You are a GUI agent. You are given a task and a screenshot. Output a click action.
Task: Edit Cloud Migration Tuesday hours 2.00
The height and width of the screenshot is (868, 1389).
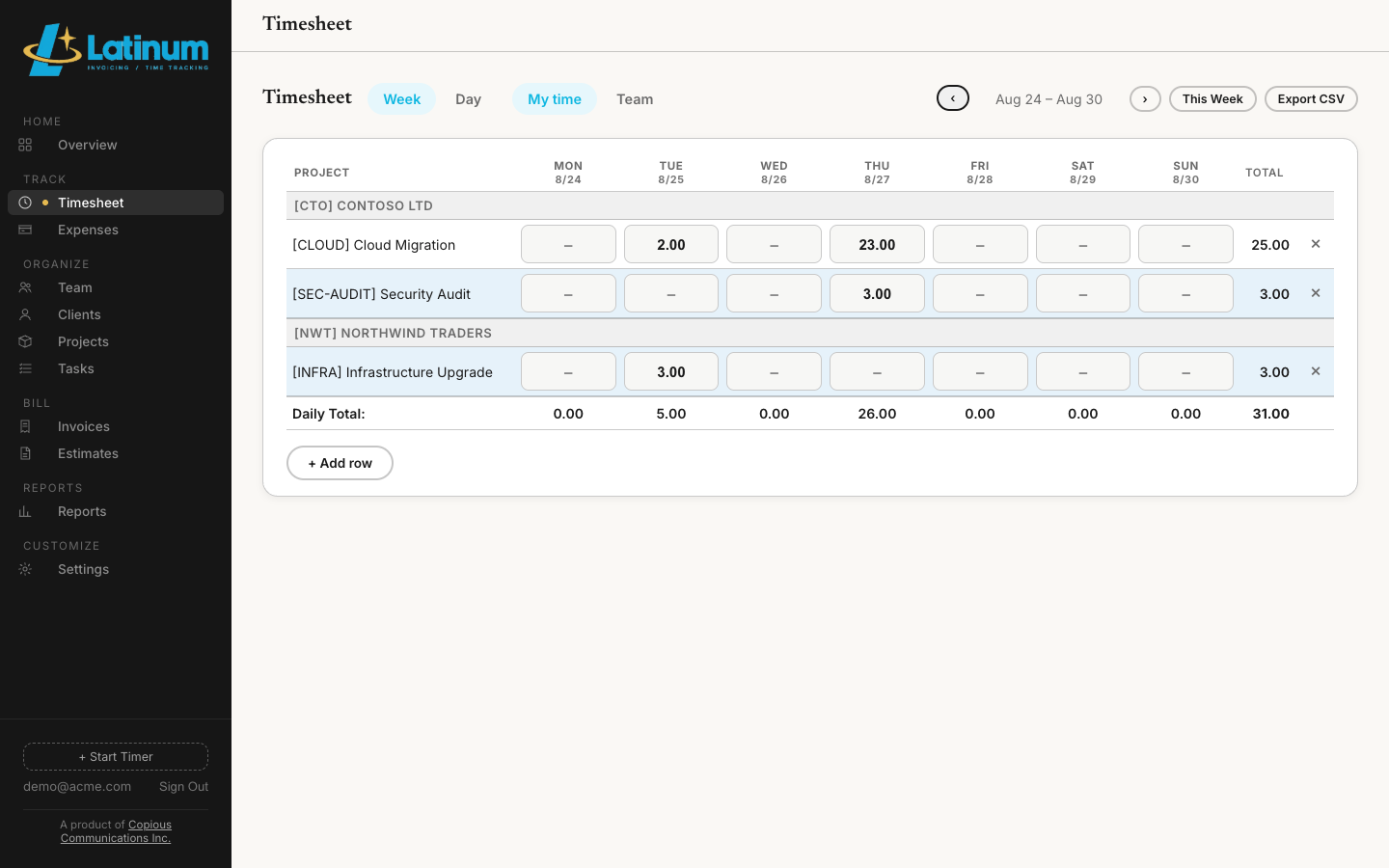671,244
